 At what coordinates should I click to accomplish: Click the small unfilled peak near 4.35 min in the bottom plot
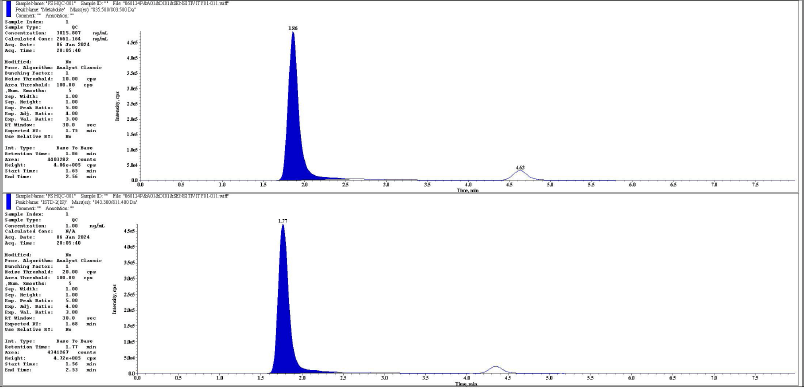(x=495, y=370)
